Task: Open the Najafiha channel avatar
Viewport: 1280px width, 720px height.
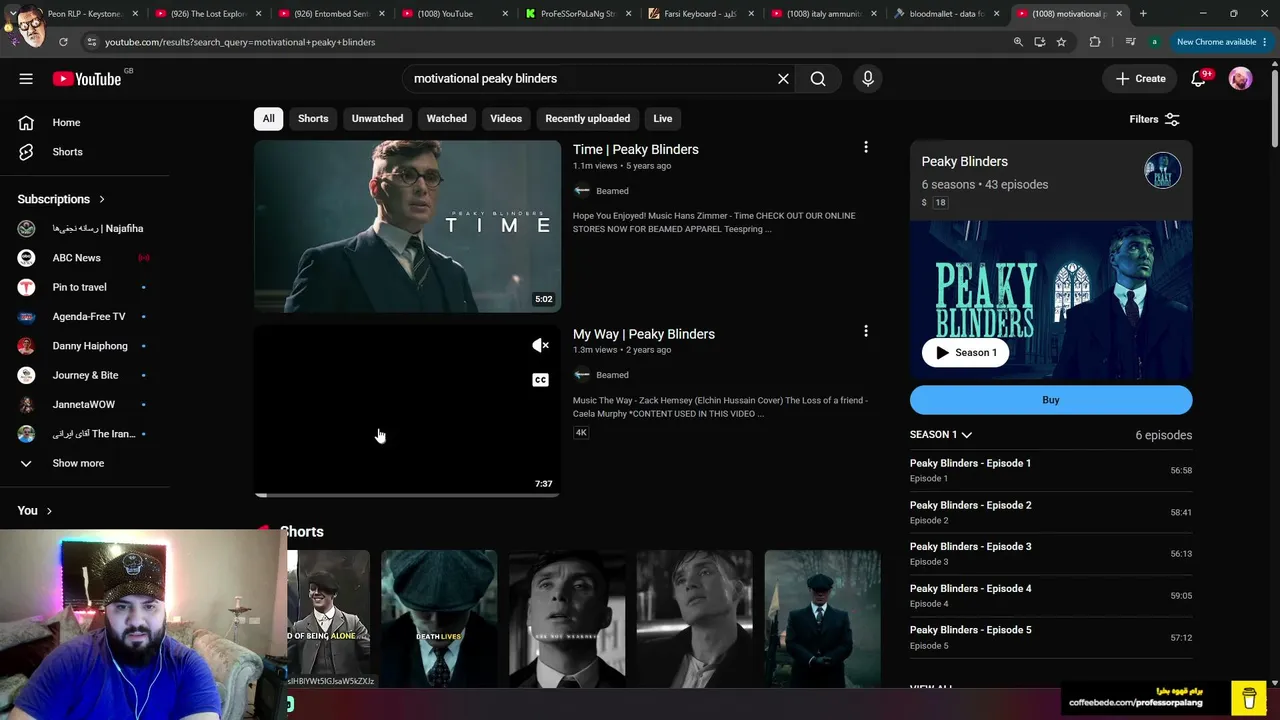Action: (27, 228)
